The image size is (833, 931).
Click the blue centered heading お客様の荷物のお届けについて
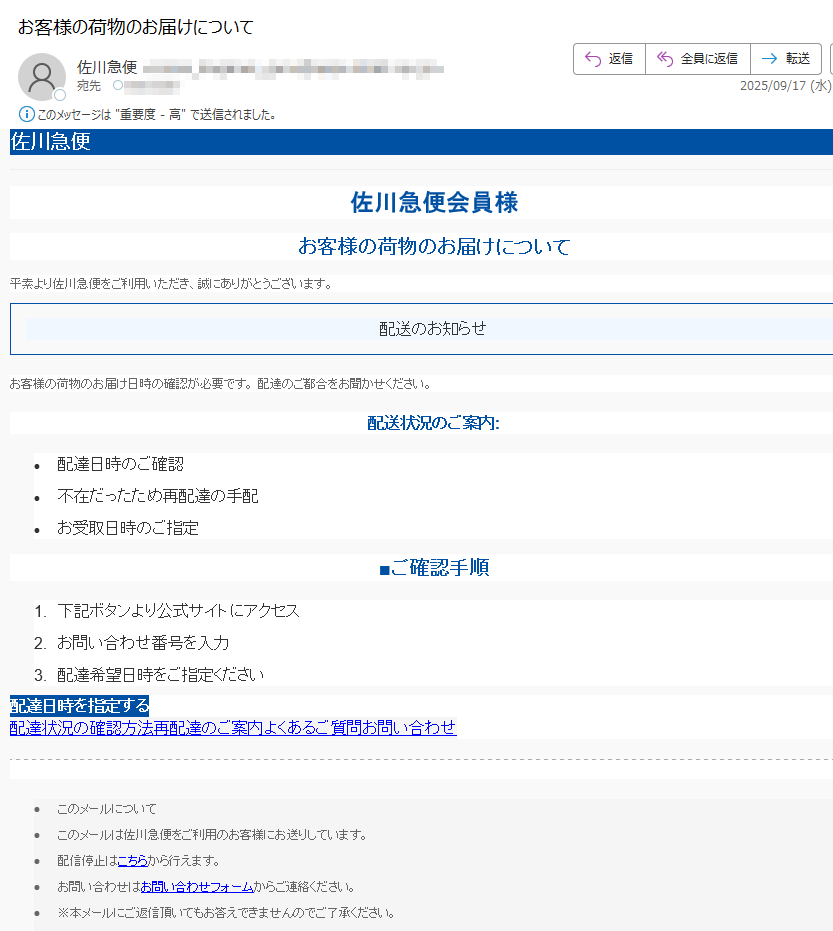point(434,246)
